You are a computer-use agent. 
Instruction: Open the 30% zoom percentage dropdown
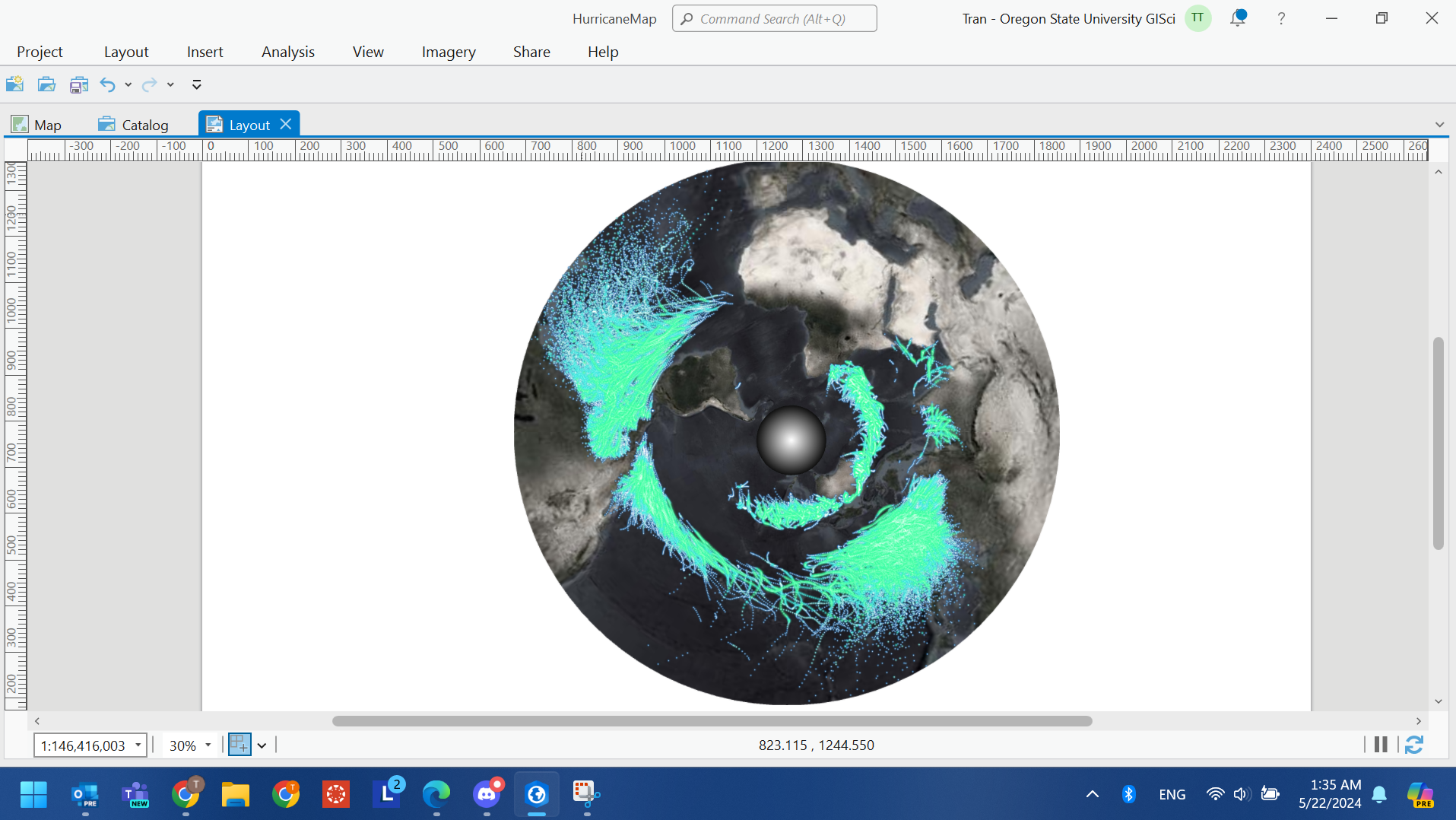pyautogui.click(x=208, y=745)
